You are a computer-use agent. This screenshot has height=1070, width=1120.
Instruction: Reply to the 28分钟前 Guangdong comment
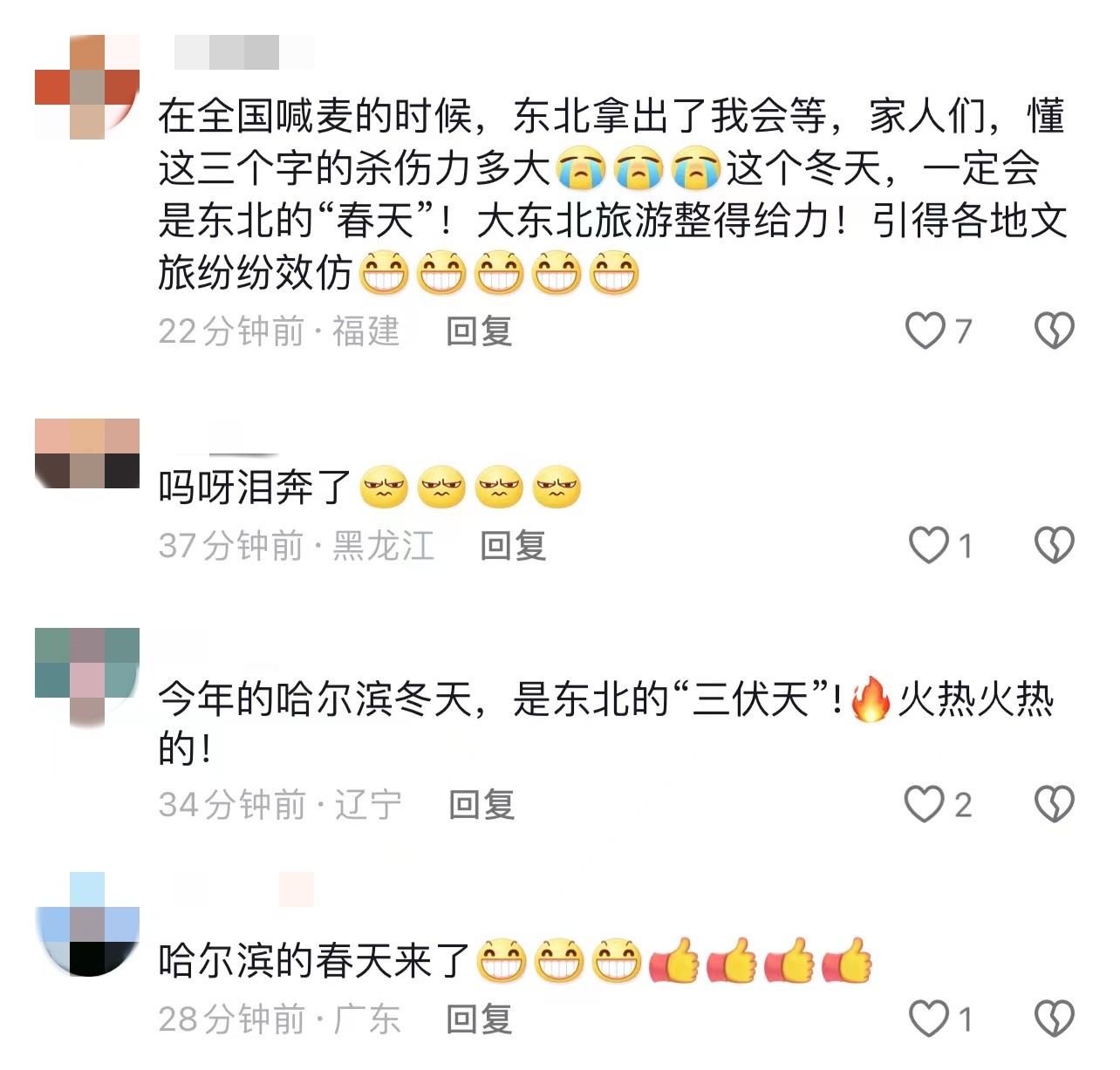point(479,1019)
